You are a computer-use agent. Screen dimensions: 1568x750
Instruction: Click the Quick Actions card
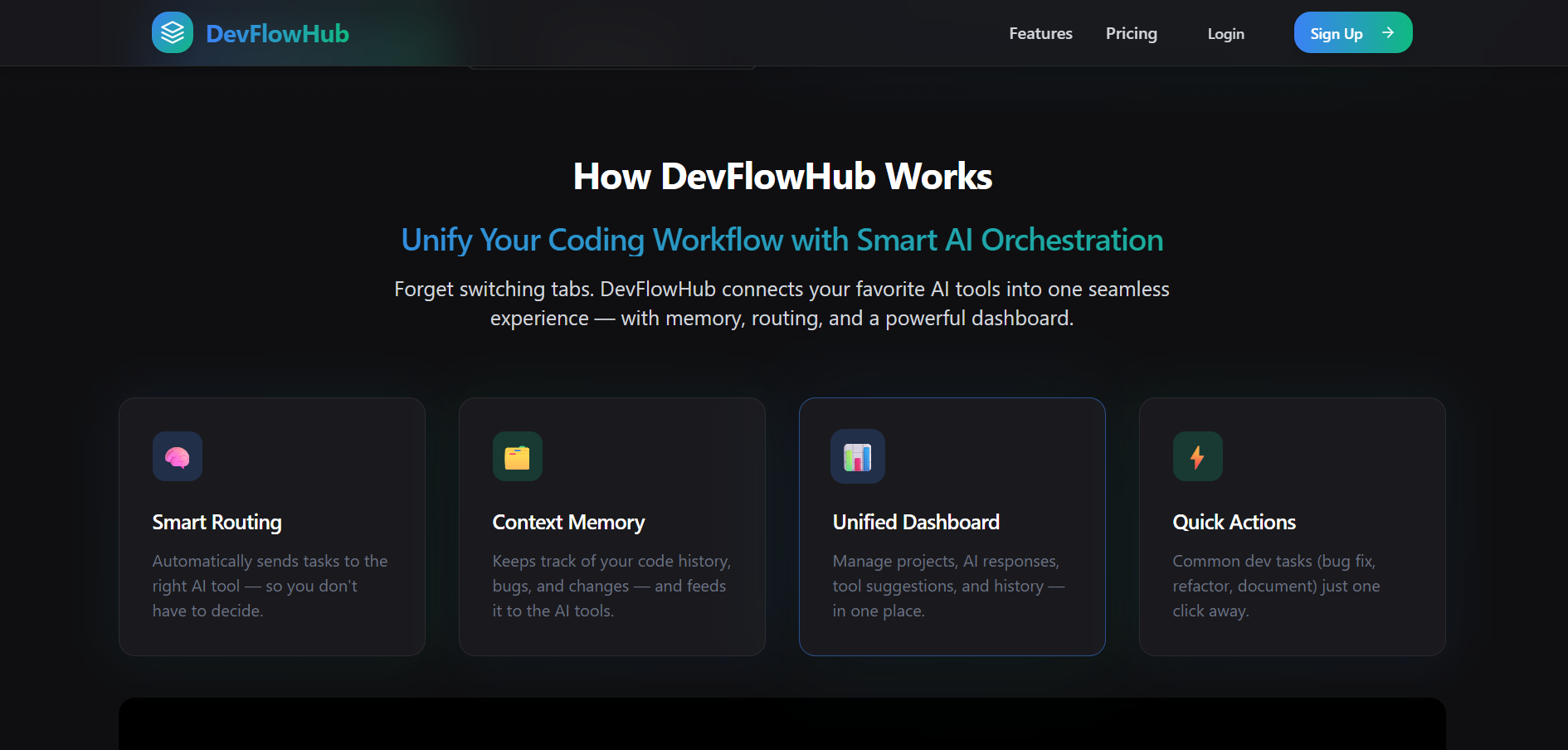[1292, 526]
